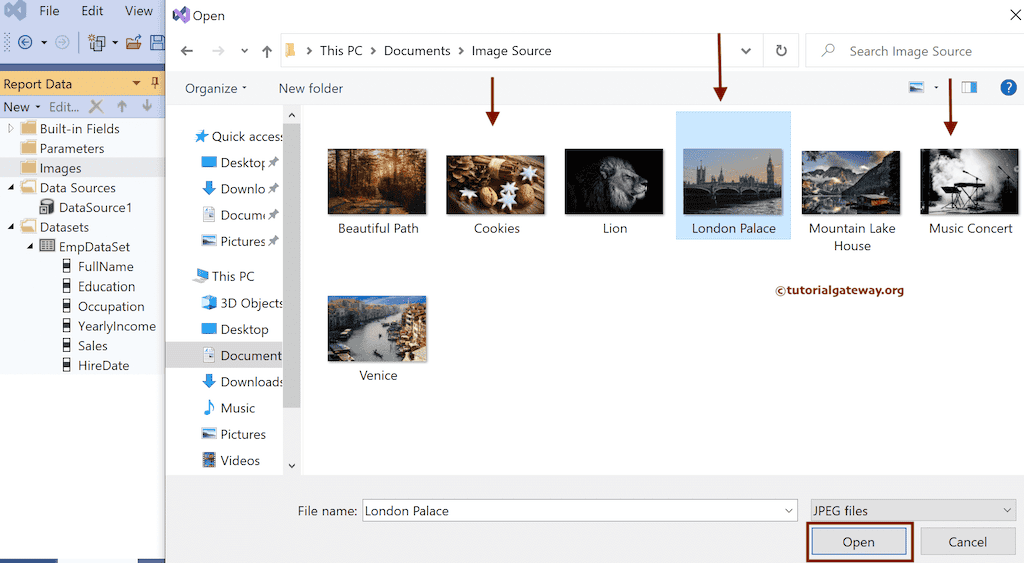Click Navigate Backward in Visual Studio toolbar
The width and height of the screenshot is (1024, 563).
point(25,43)
